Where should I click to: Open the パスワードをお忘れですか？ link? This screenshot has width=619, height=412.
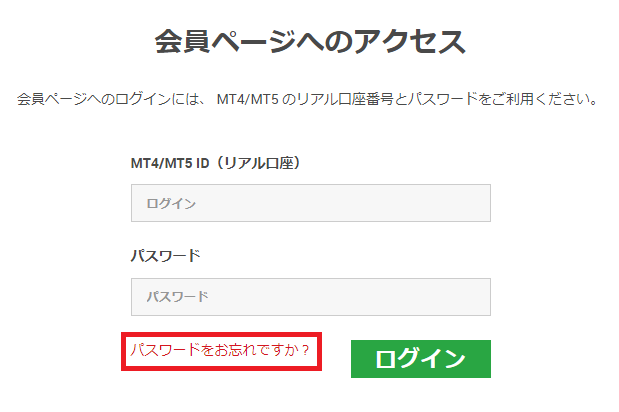[x=219, y=351]
